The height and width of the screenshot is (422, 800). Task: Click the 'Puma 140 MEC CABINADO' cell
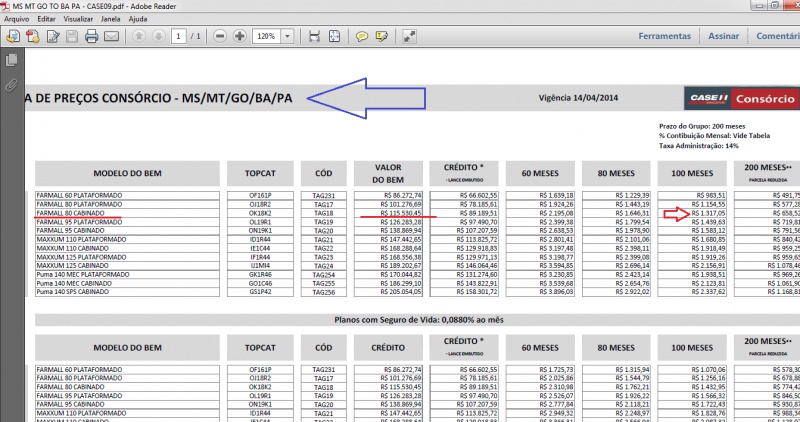(128, 283)
